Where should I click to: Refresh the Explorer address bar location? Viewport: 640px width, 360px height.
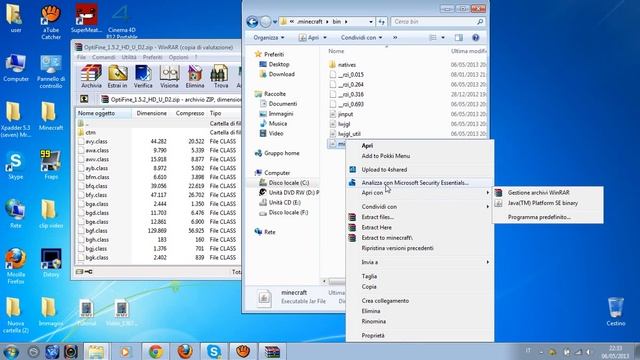[382, 22]
